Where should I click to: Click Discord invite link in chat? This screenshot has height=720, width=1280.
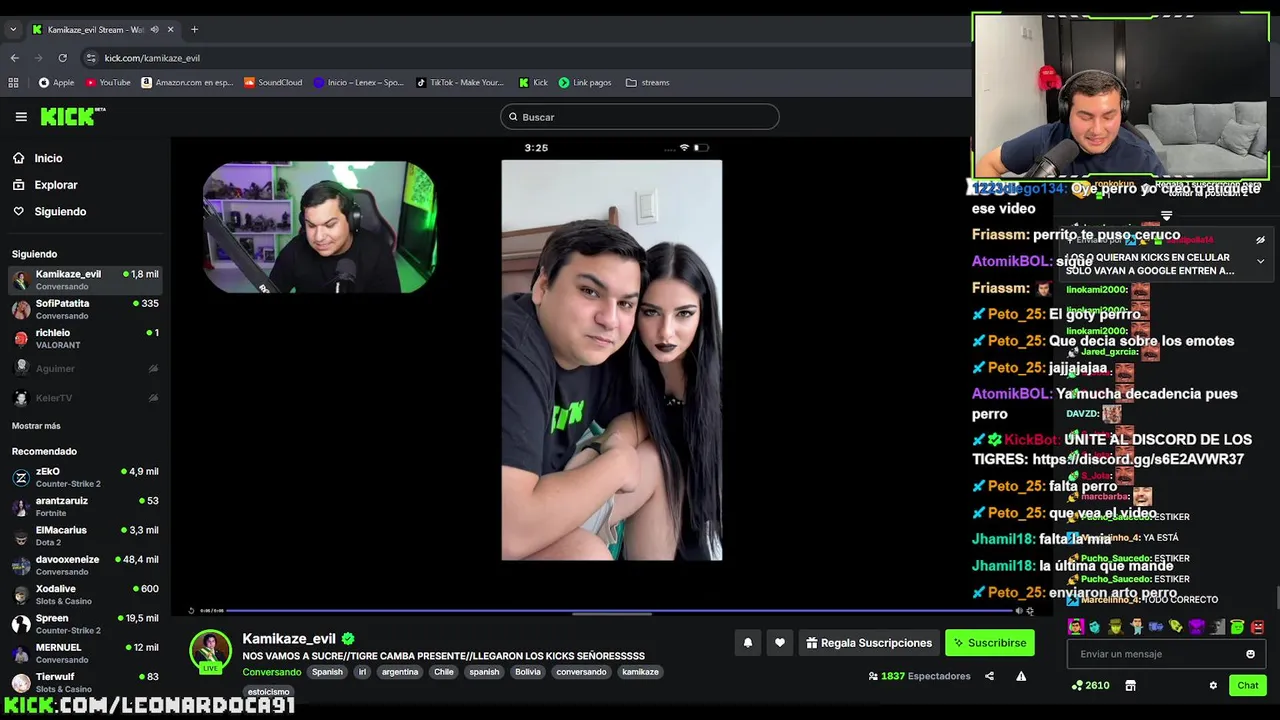click(1138, 459)
